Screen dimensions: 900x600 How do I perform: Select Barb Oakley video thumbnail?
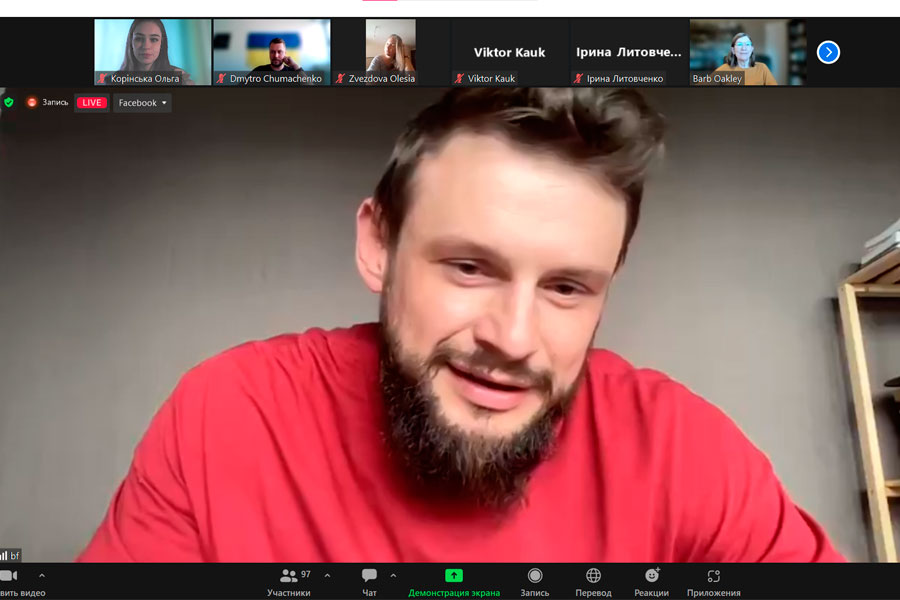[x=747, y=52]
